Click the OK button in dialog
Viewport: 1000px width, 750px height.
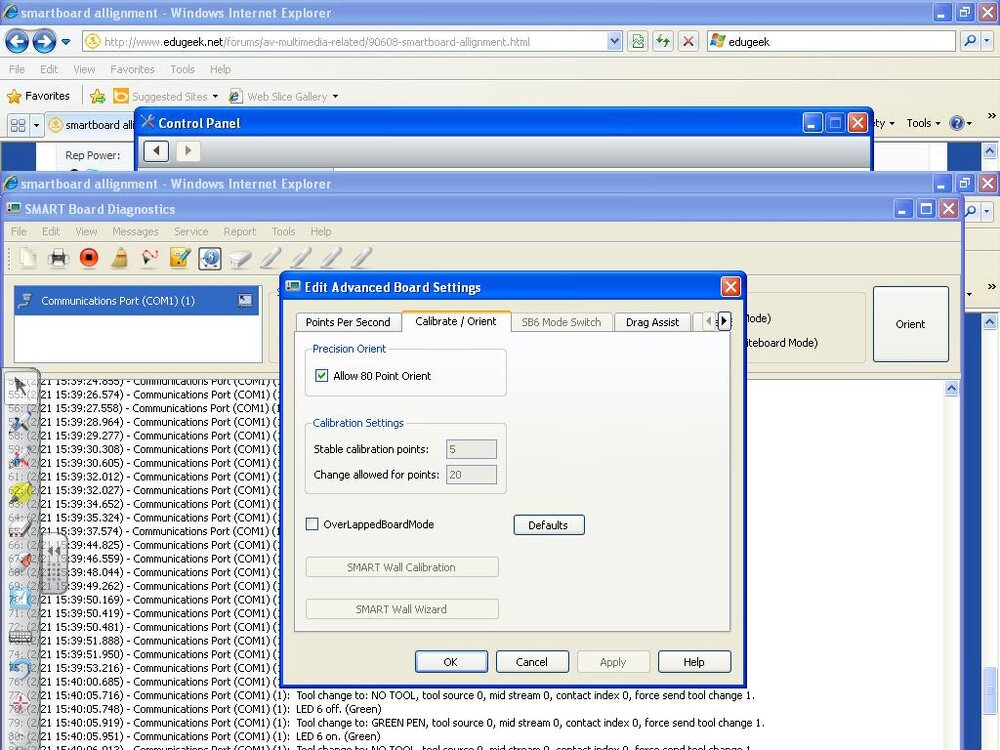point(451,662)
